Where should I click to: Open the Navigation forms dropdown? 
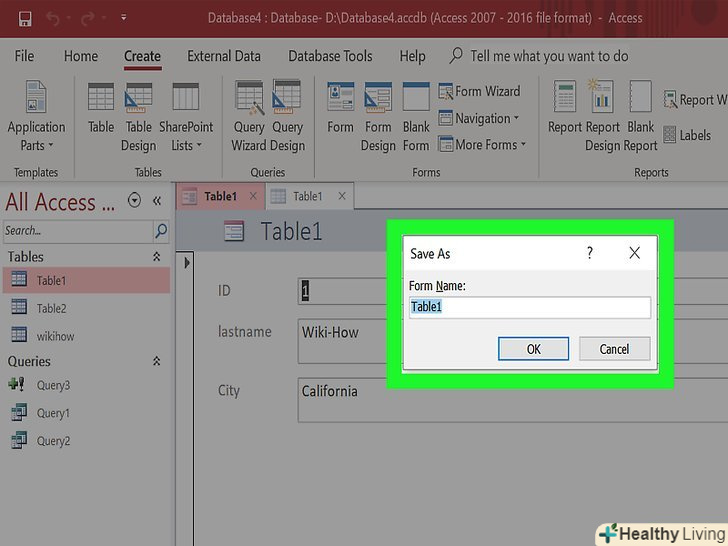tap(479, 118)
